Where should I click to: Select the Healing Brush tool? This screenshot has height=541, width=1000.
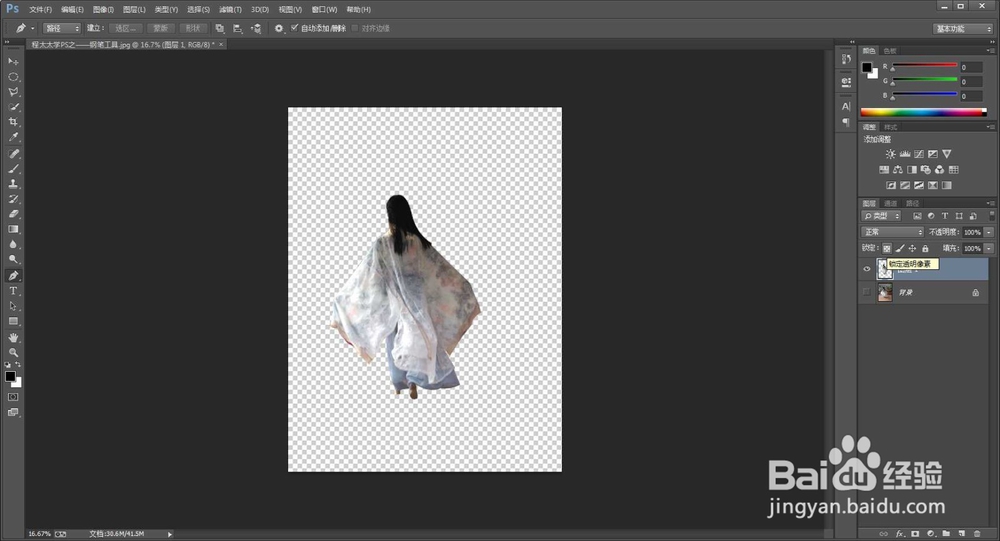(13, 154)
